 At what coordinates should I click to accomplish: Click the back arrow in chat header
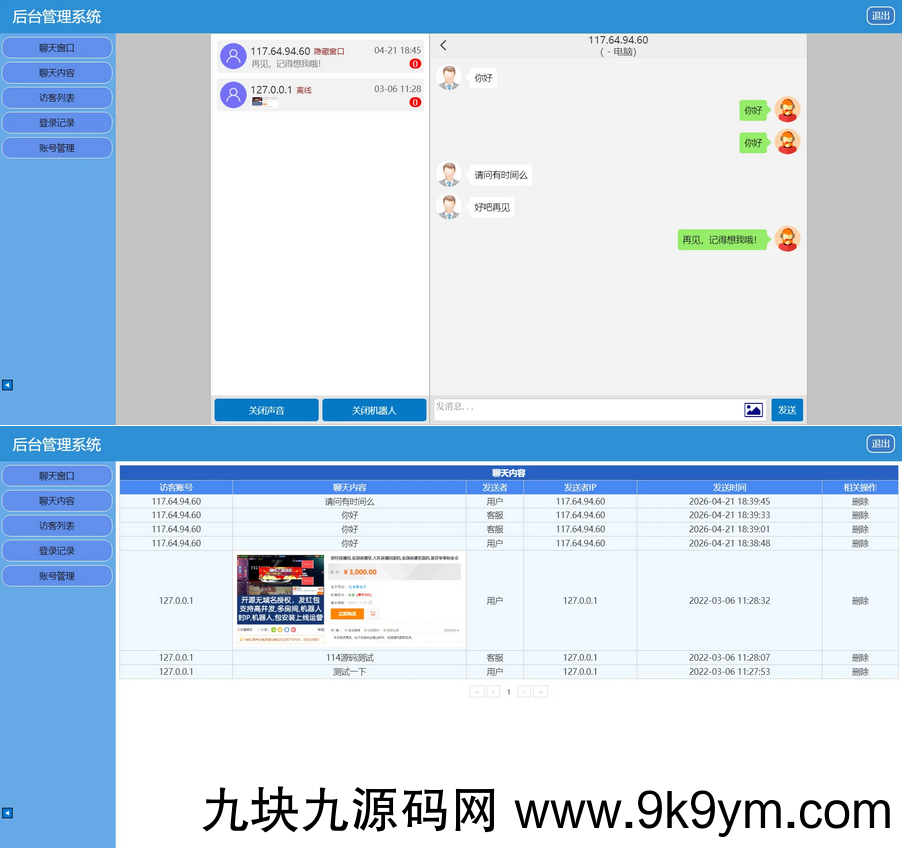(x=443, y=45)
